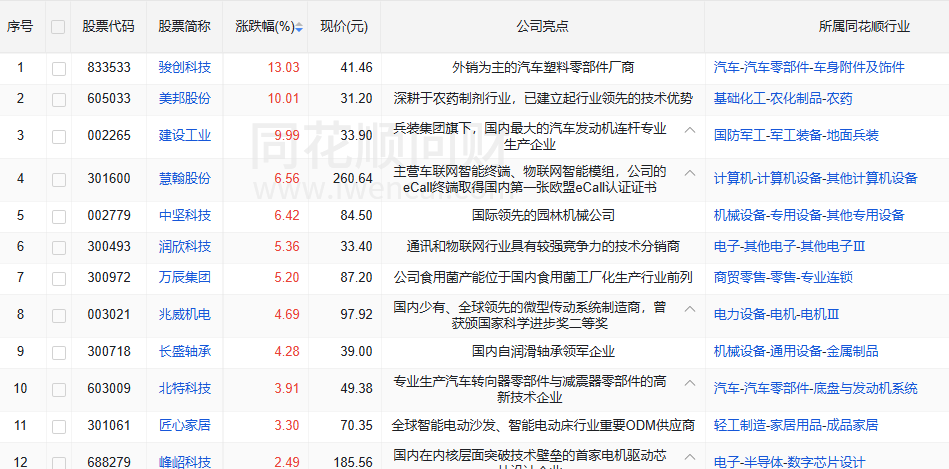
Task: Check the box for 北特科技 row
Action: (59, 390)
